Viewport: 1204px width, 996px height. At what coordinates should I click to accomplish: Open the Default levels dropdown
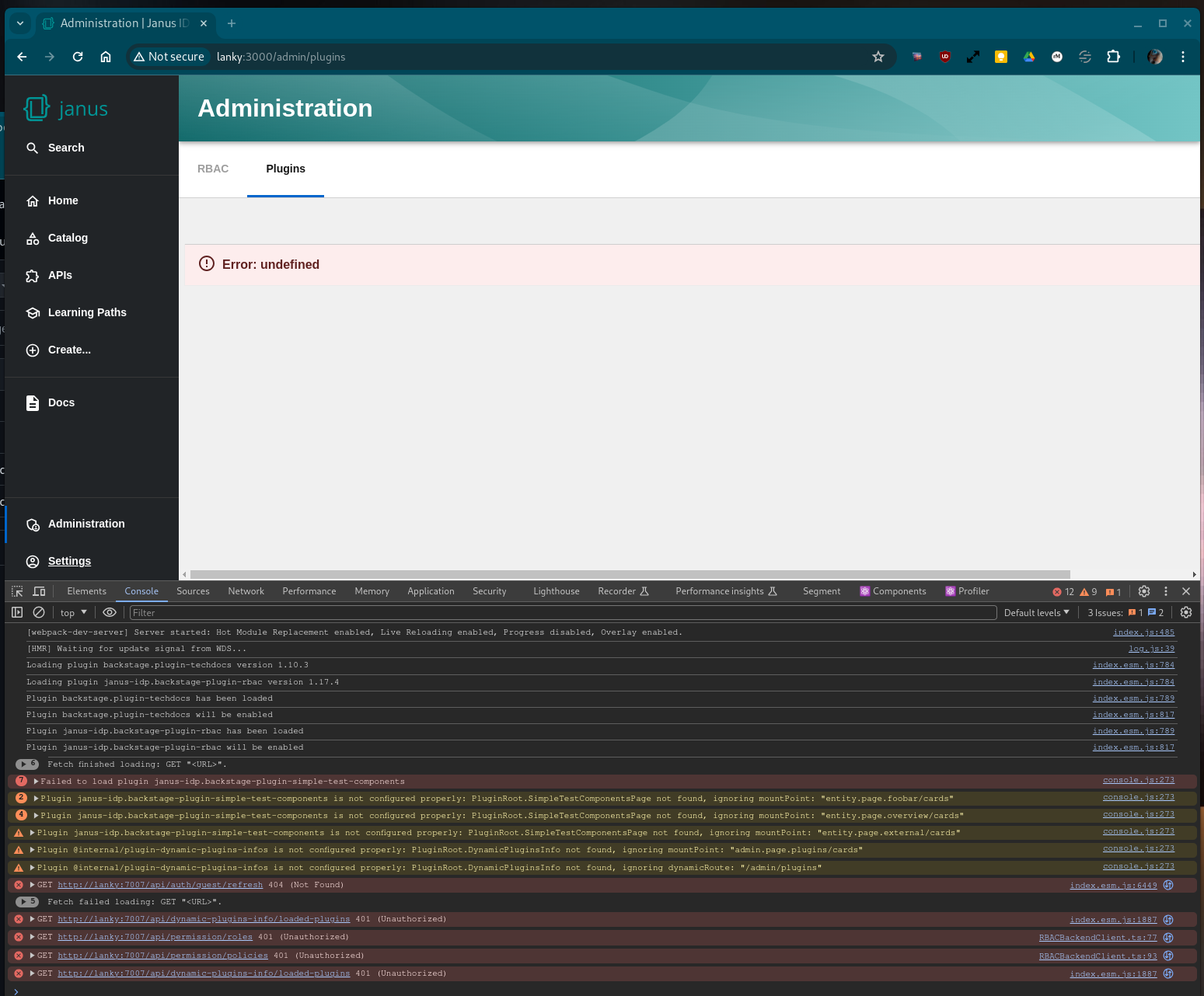[1037, 612]
